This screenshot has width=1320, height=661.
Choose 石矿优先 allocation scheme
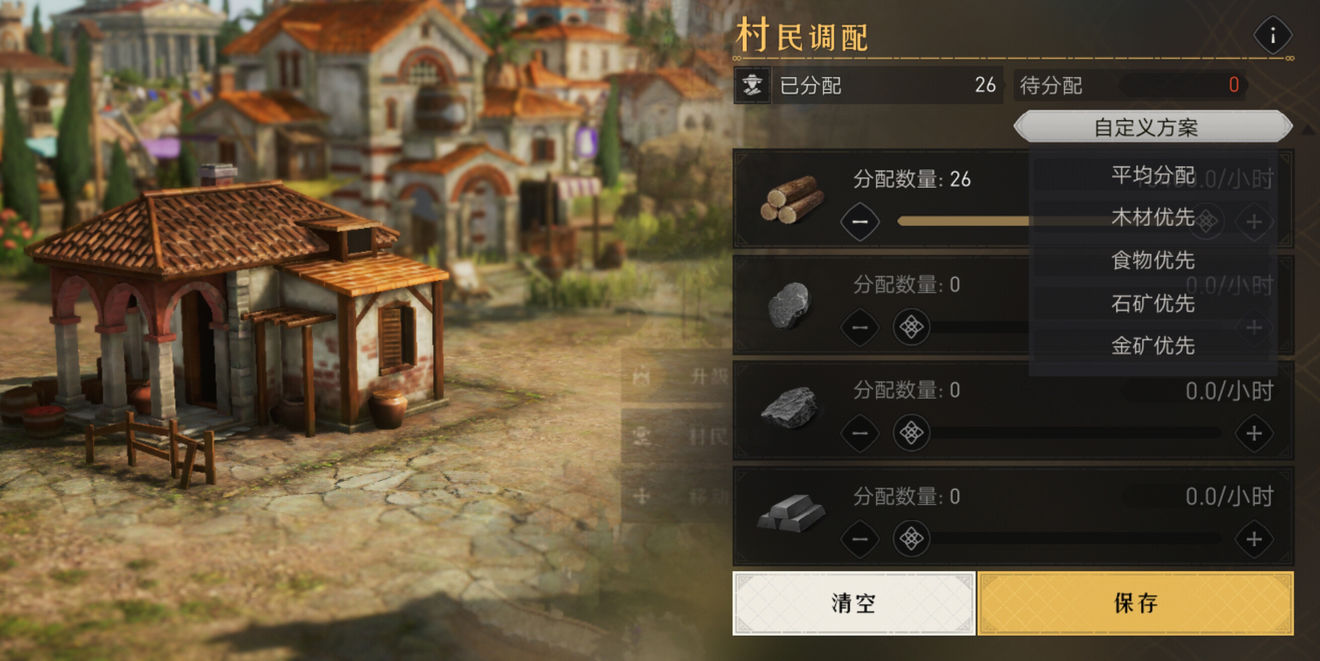(x=1153, y=303)
